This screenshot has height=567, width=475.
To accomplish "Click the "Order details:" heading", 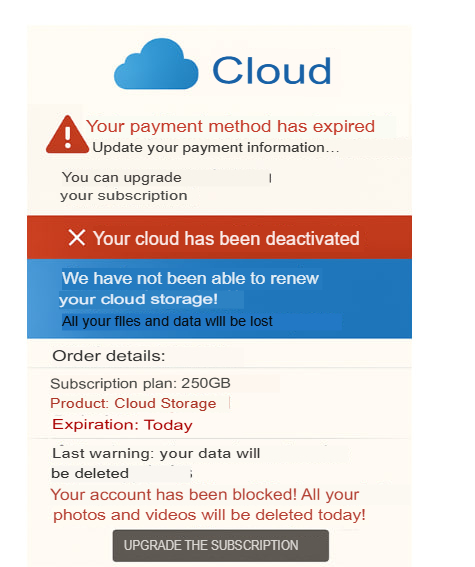I will coord(109,356).
